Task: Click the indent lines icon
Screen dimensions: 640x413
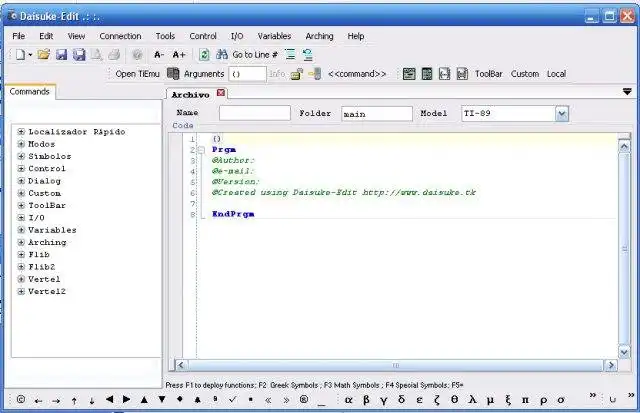Action: [x=290, y=54]
